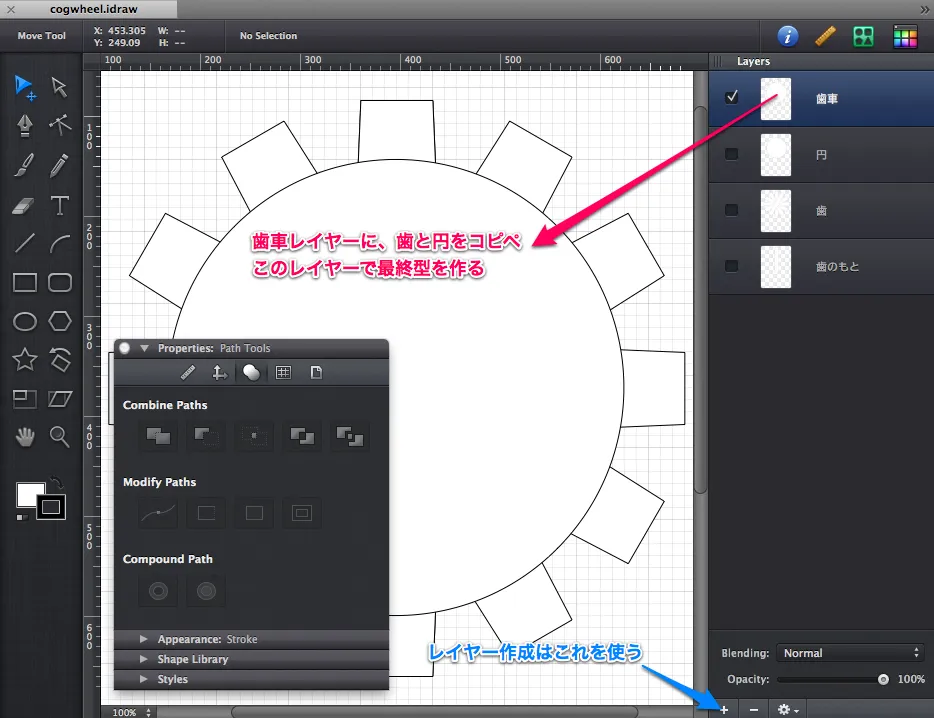Add a new layer with the plus button

tap(722, 709)
